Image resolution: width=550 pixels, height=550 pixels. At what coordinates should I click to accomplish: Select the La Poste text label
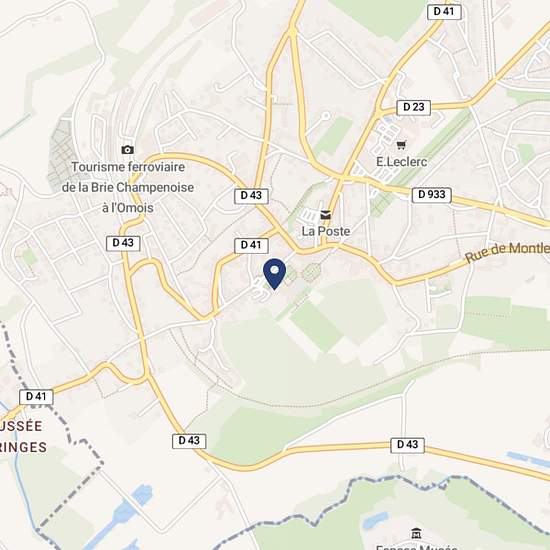(x=326, y=231)
